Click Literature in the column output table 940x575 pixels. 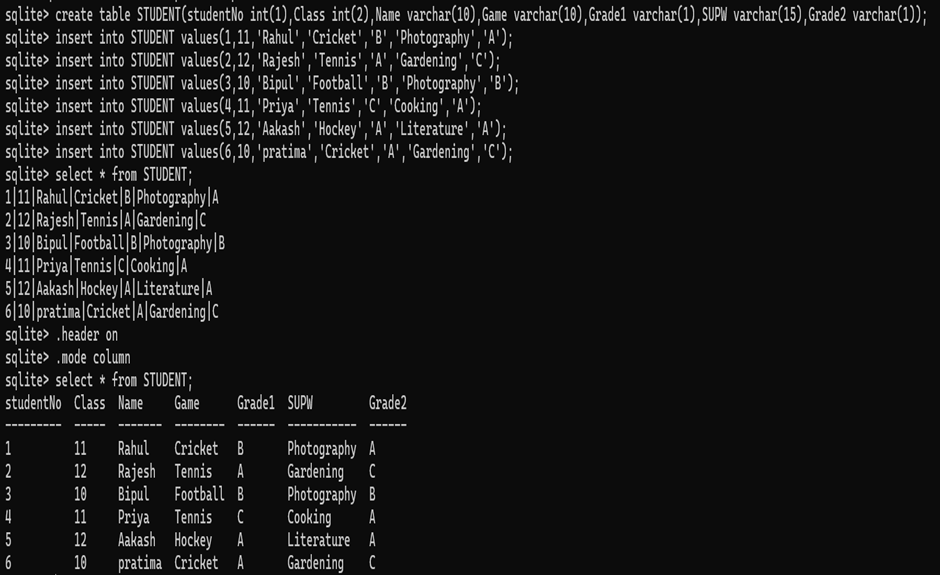click(318, 540)
